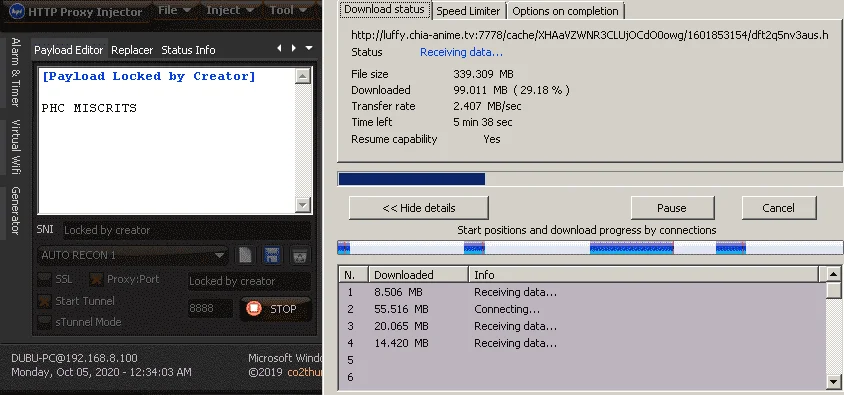Click the download URL text
844x395 pixels.
pyautogui.click(x=589, y=35)
